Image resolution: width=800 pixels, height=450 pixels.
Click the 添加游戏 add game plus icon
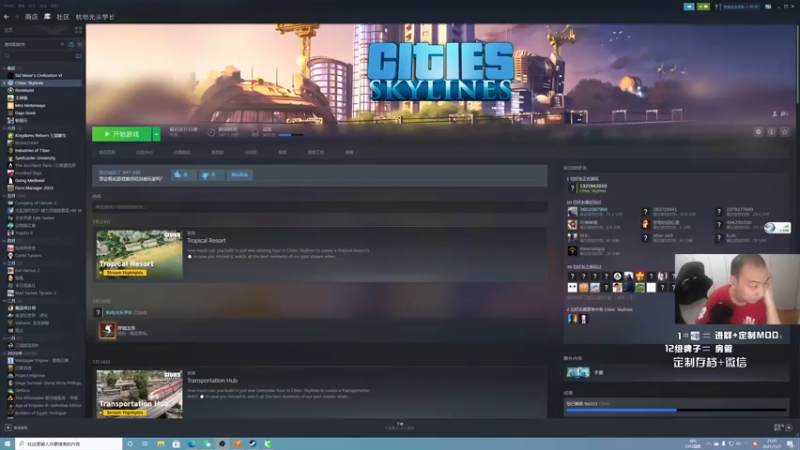8,428
